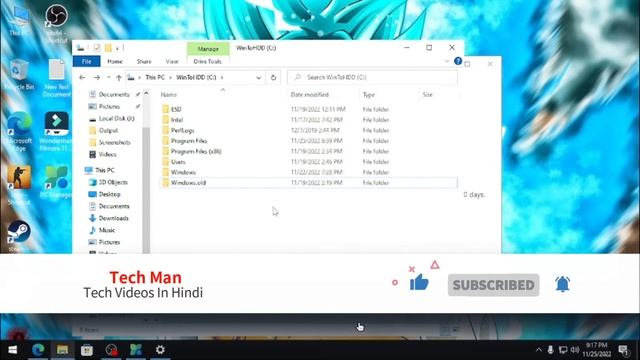Viewport: 640px width, 360px height.
Task: Click File Explorer taskbar icon
Action: (x=62, y=350)
